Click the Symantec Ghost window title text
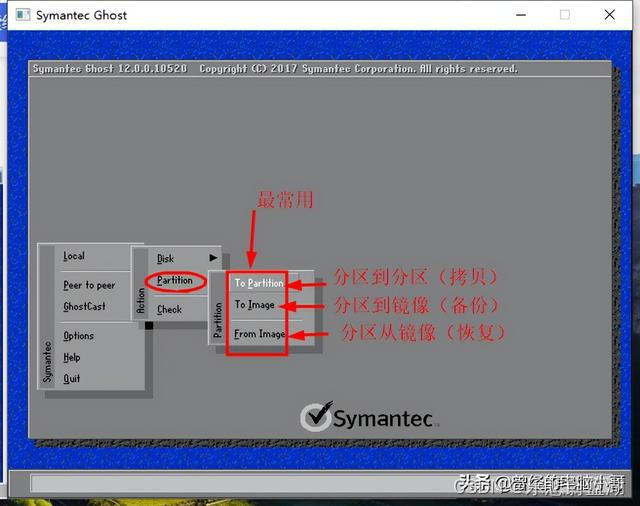Image resolution: width=640 pixels, height=506 pixels. [x=81, y=16]
